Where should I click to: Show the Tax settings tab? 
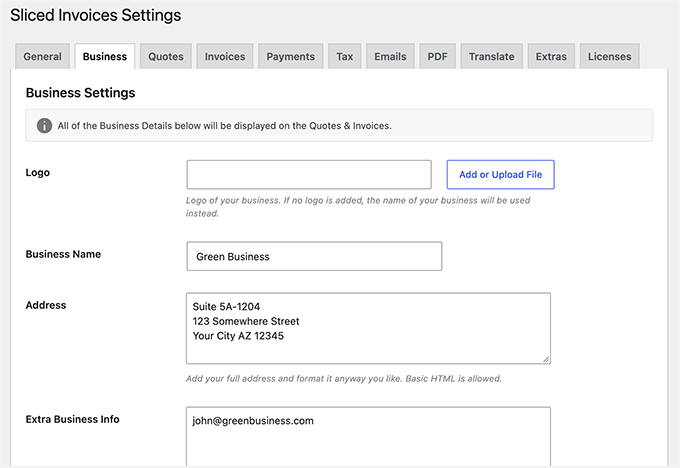pyautogui.click(x=345, y=56)
